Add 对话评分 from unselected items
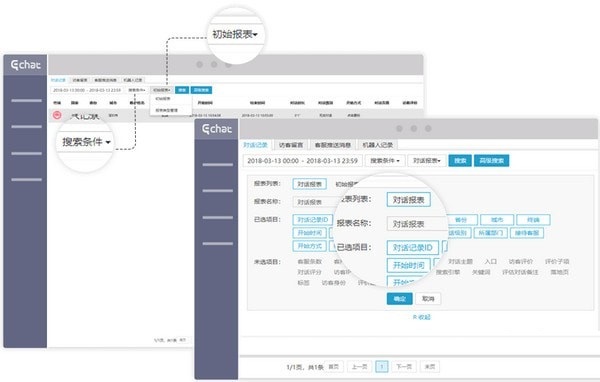Viewport: 600px width, 382px height. point(310,272)
